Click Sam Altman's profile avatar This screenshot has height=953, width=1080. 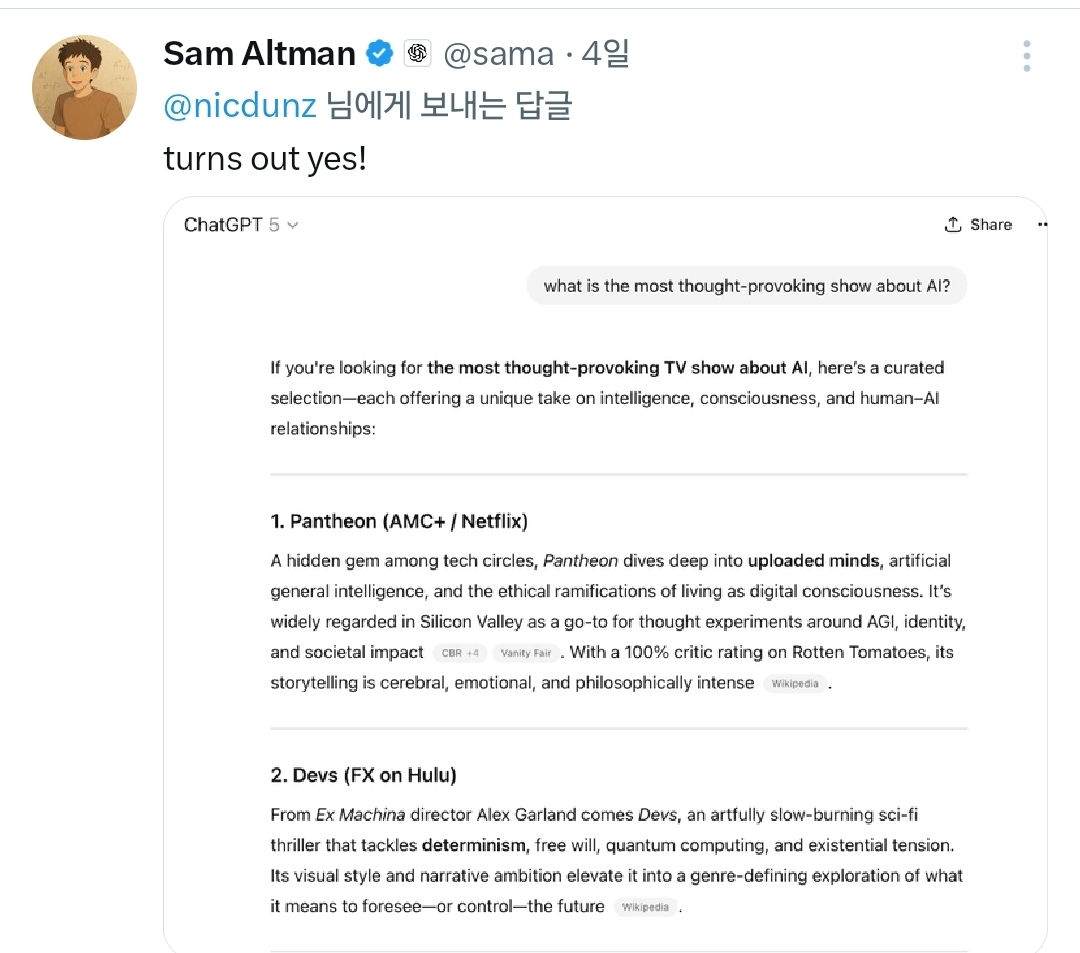84,87
